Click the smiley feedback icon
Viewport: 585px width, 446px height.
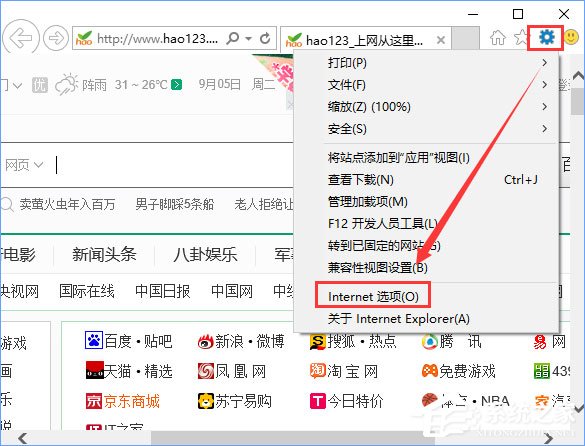(571, 37)
